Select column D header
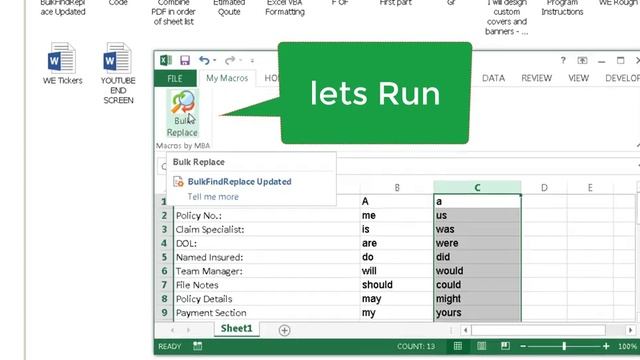640x360 pixels. [544, 187]
